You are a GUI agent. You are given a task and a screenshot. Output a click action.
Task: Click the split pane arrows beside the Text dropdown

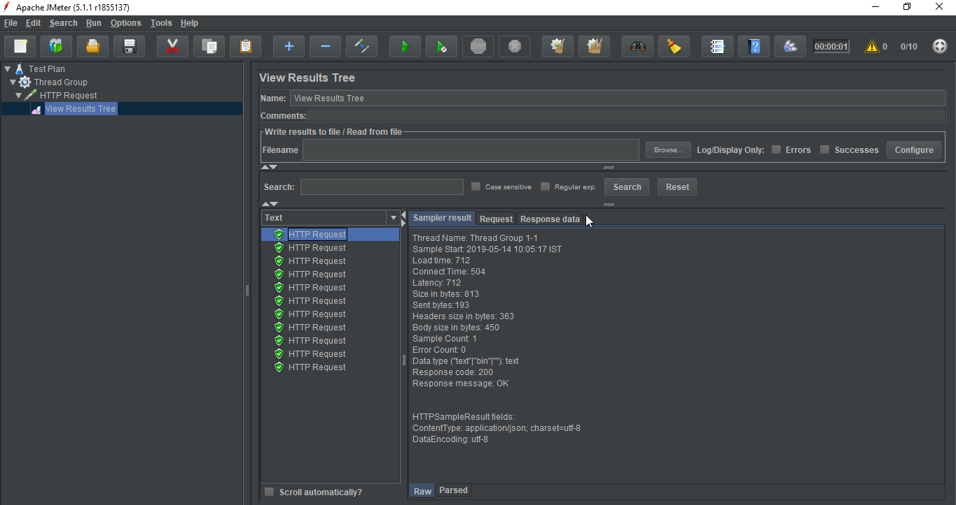pos(403,219)
